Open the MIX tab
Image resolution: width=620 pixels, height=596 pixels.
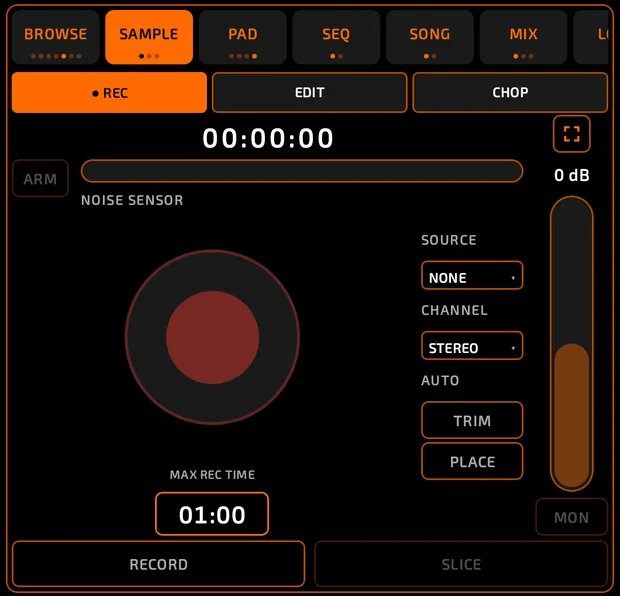[524, 37]
